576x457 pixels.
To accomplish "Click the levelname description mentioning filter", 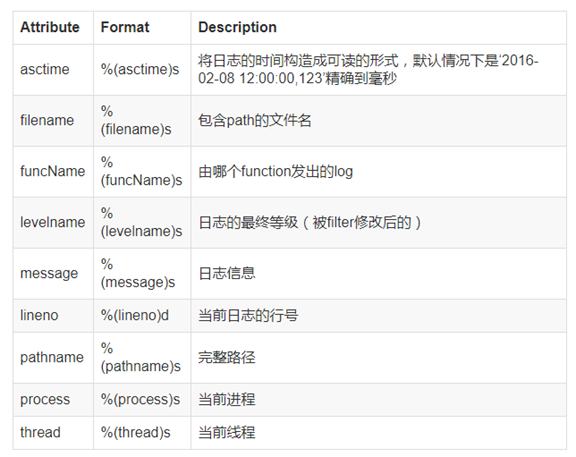I will tap(310, 222).
